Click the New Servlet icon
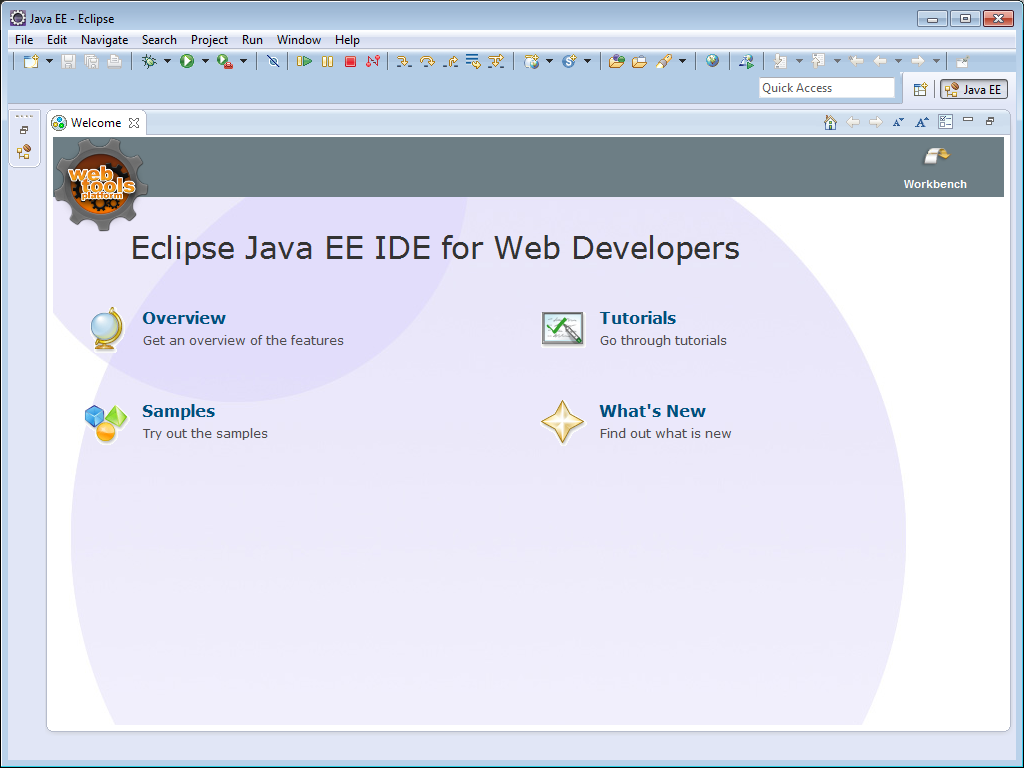 569,61
